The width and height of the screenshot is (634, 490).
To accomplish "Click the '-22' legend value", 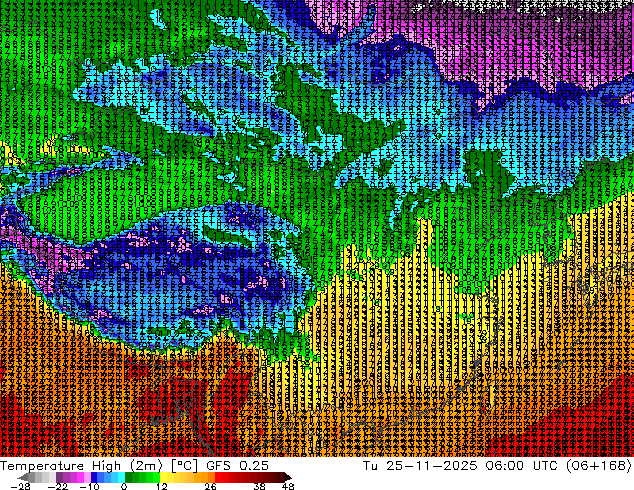I will 57,486.
